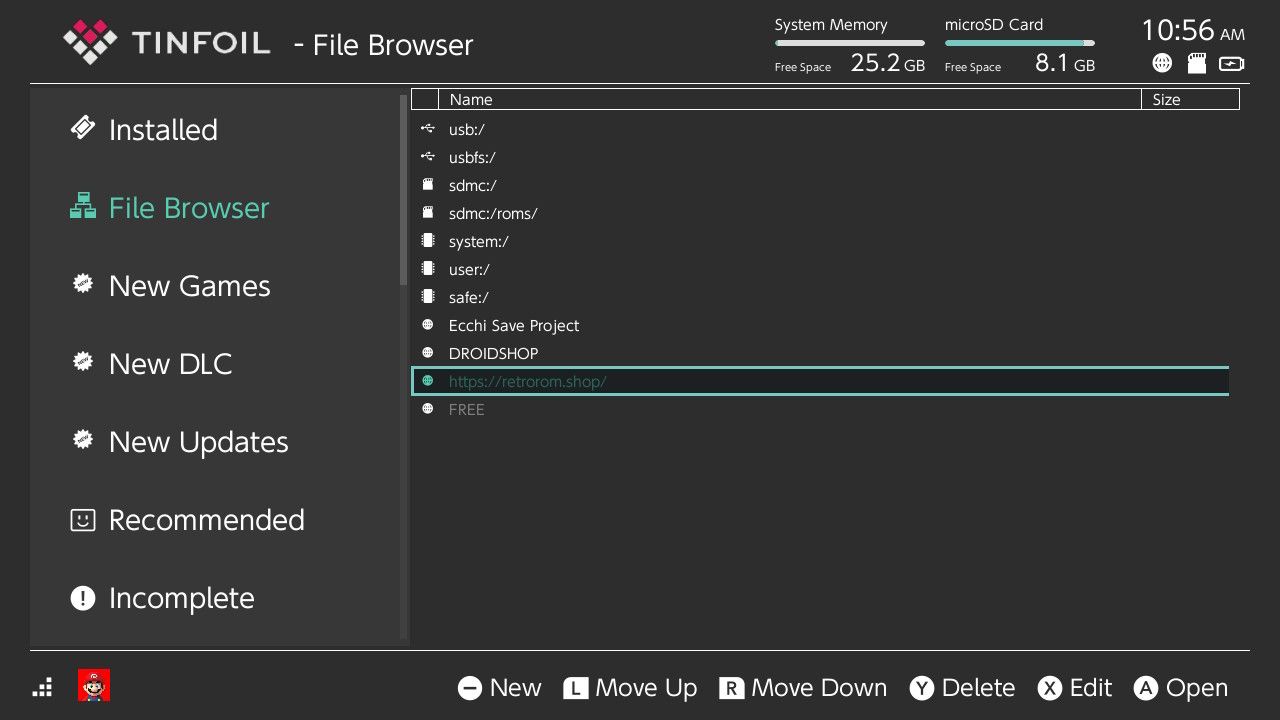Select the safe:/ entry
This screenshot has height=720, width=1280.
point(820,297)
